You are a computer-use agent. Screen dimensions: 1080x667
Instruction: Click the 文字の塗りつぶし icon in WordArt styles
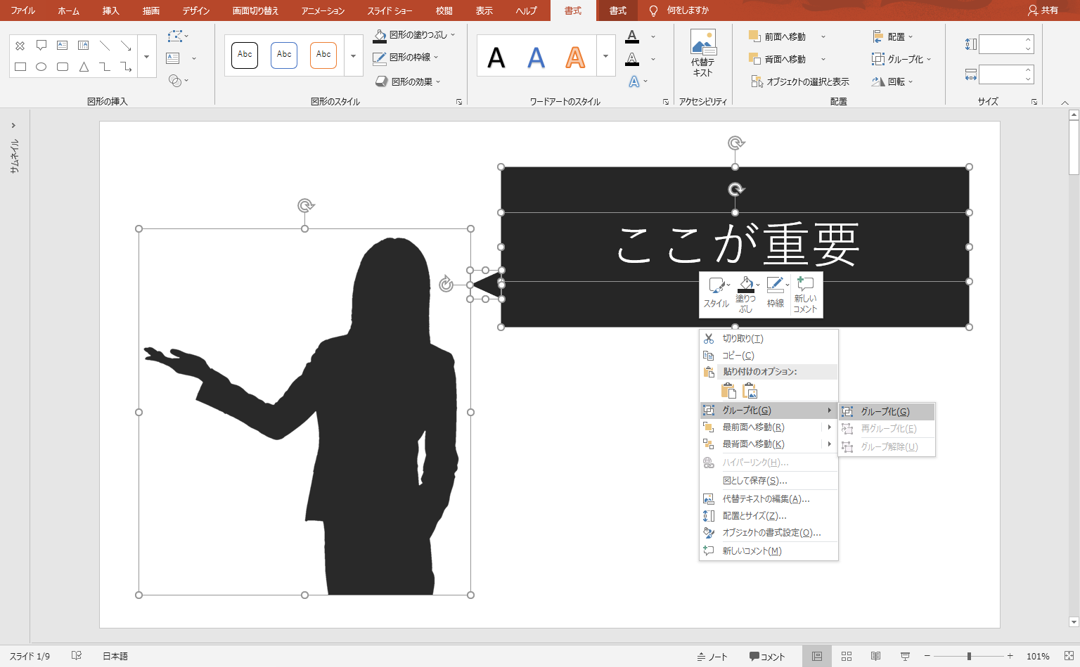(631, 35)
